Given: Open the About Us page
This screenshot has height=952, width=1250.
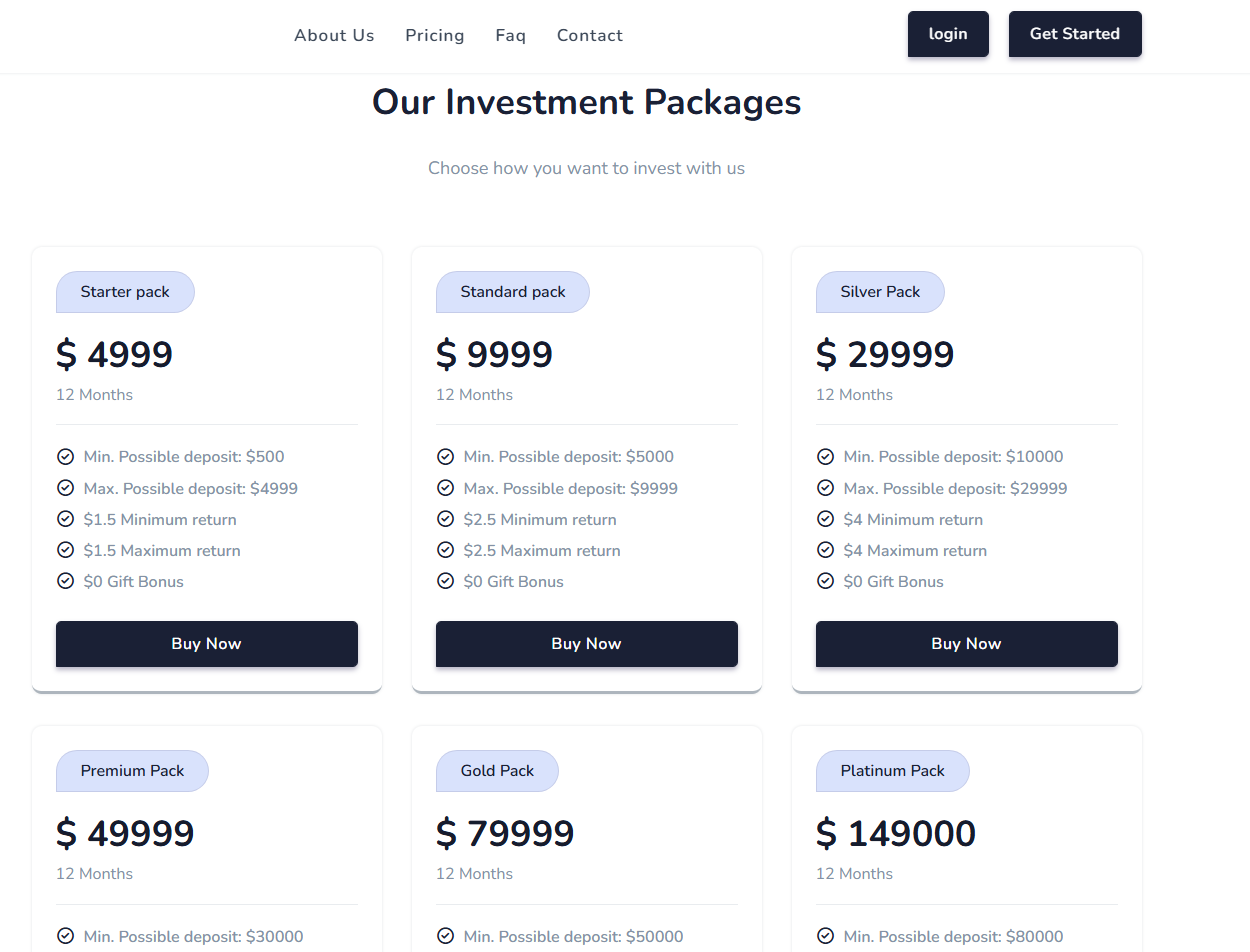Looking at the screenshot, I should [334, 35].
